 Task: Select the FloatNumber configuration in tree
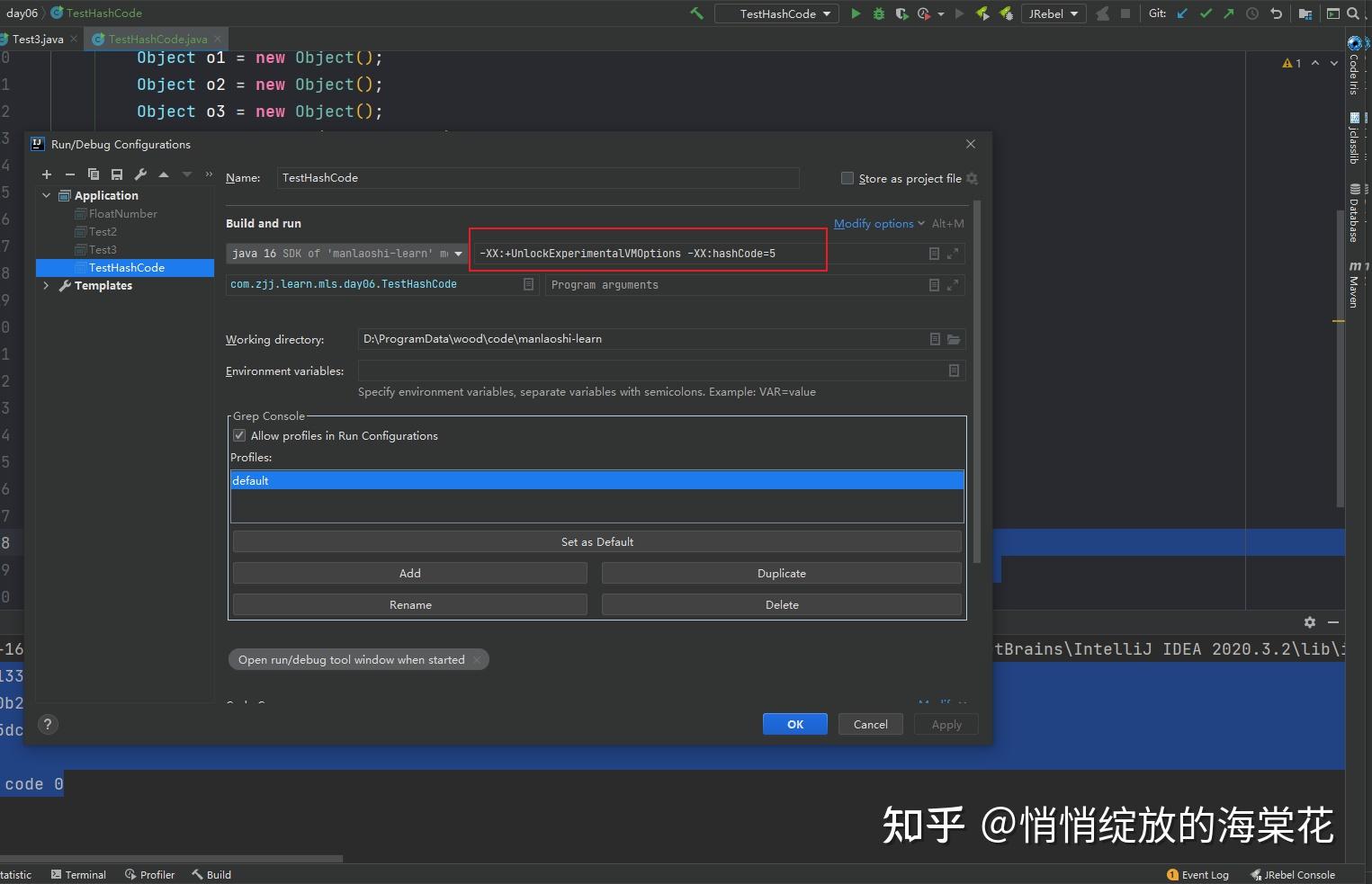tap(123, 213)
